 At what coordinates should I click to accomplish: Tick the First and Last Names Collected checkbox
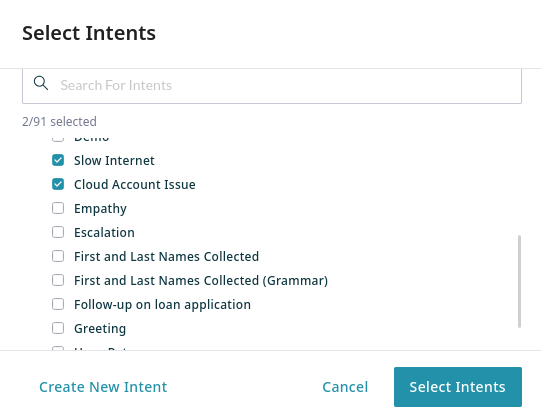coord(58,256)
